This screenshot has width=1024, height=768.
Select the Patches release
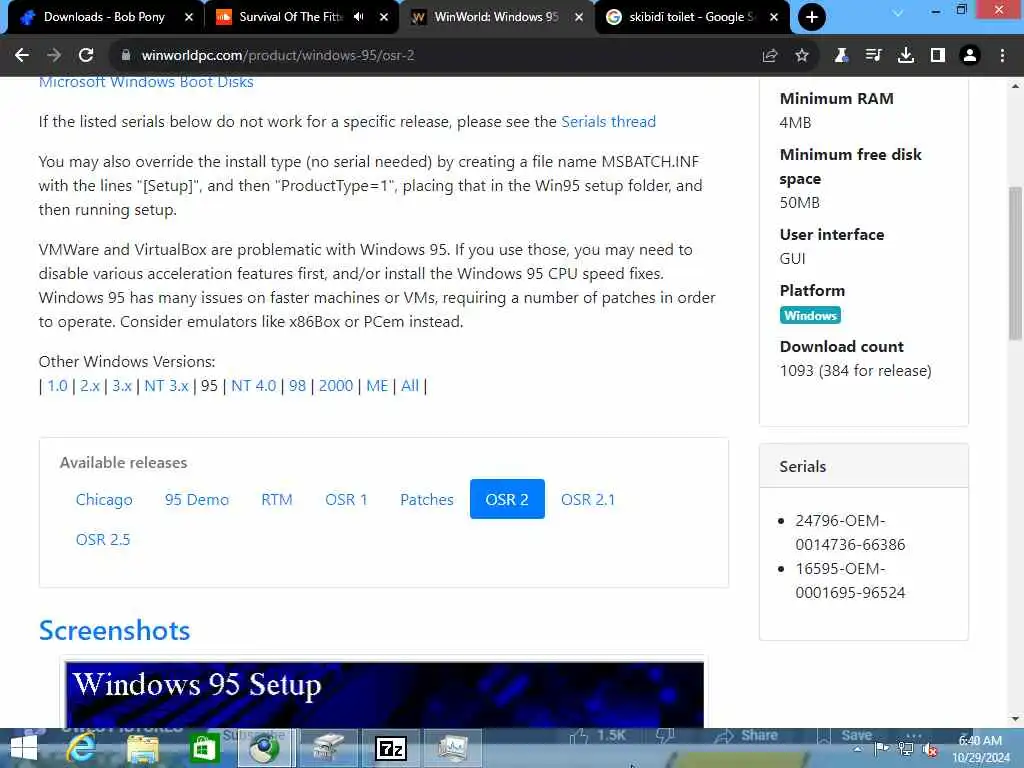click(426, 500)
